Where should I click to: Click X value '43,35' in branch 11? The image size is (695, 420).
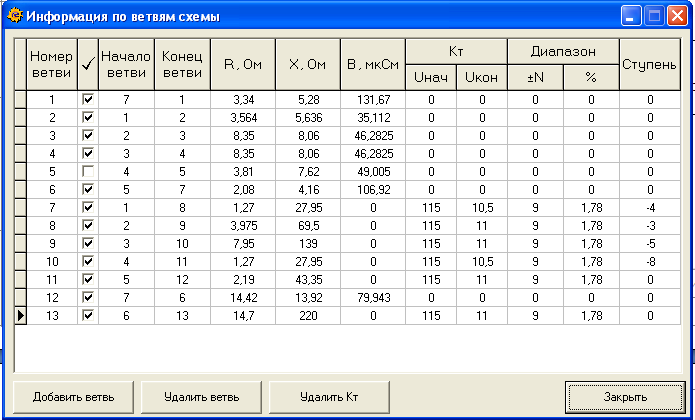[x=308, y=280]
